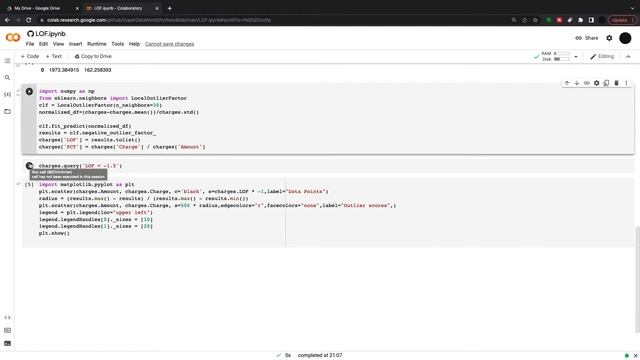Screen dimensions: 640x360
Task: Open the Editing mode dropdown
Action: point(602,56)
